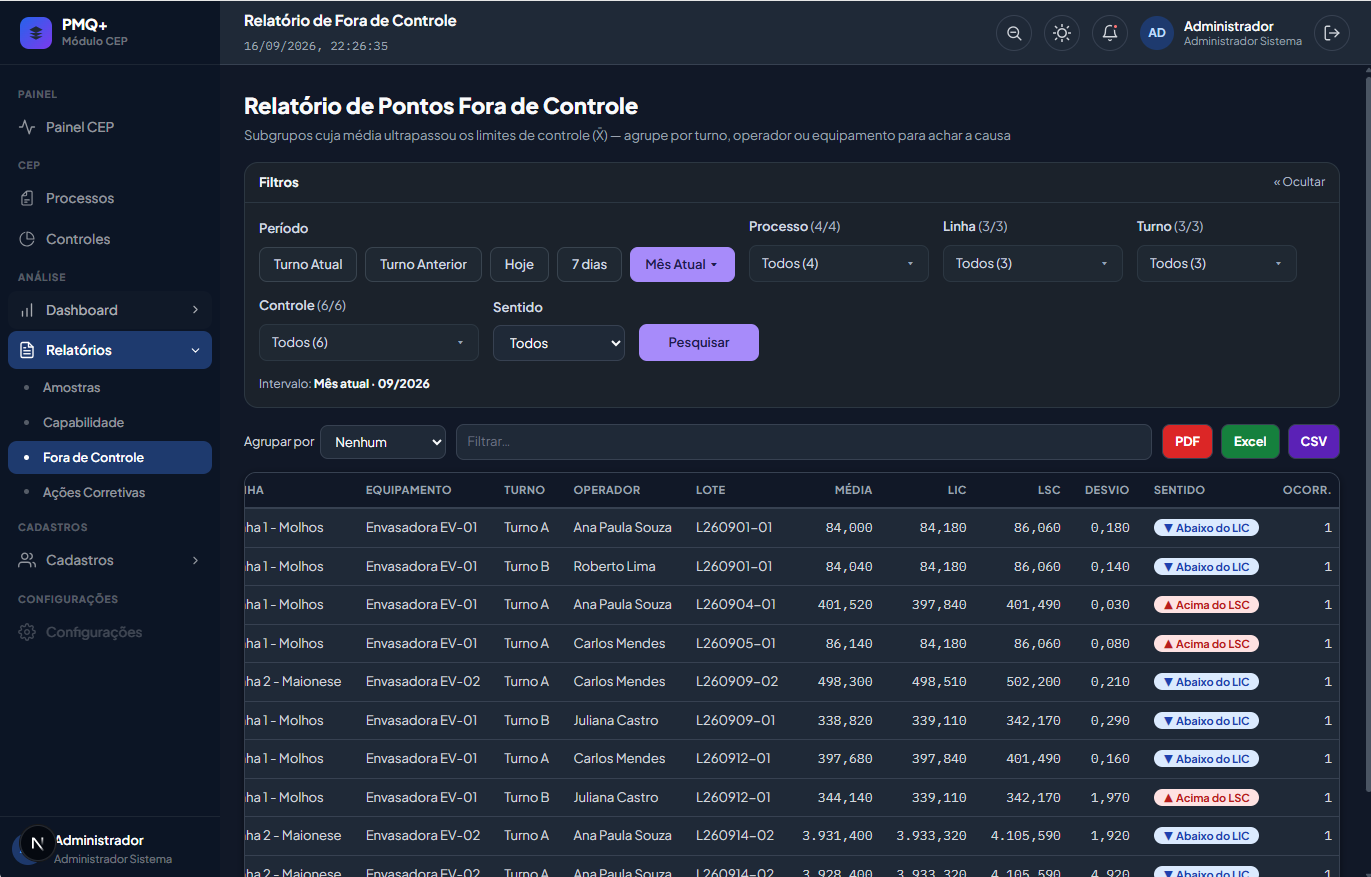This screenshot has width=1371, height=877.
Task: Select the Turno Anterior period option
Action: click(423, 264)
